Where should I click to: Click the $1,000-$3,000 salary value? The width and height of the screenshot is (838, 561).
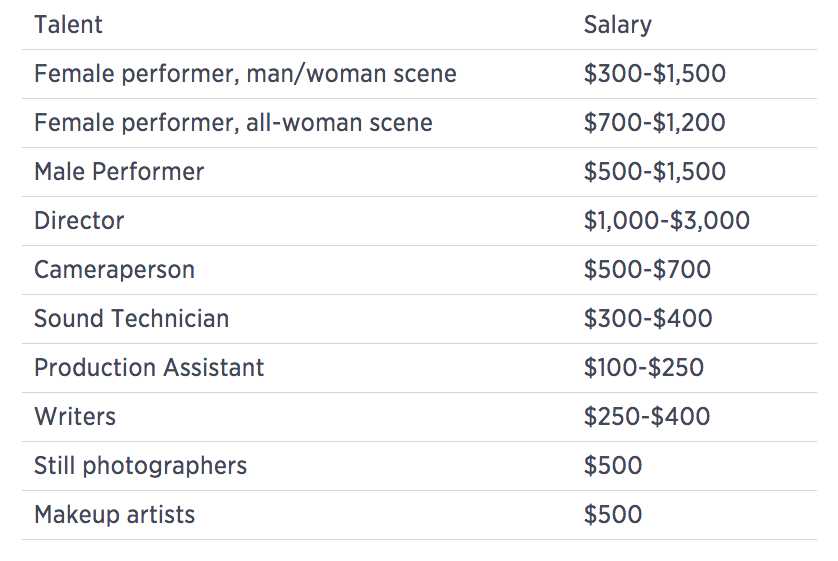click(666, 221)
